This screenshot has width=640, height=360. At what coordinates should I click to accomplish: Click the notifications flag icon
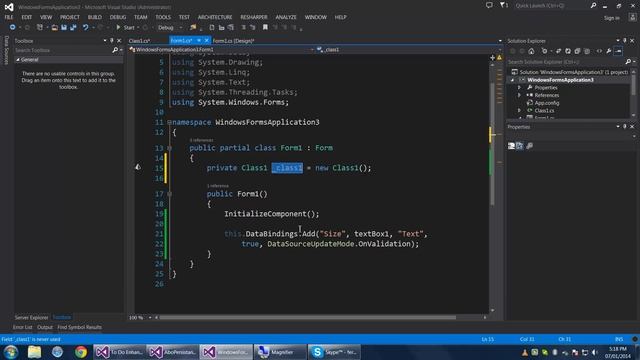pos(503,5)
